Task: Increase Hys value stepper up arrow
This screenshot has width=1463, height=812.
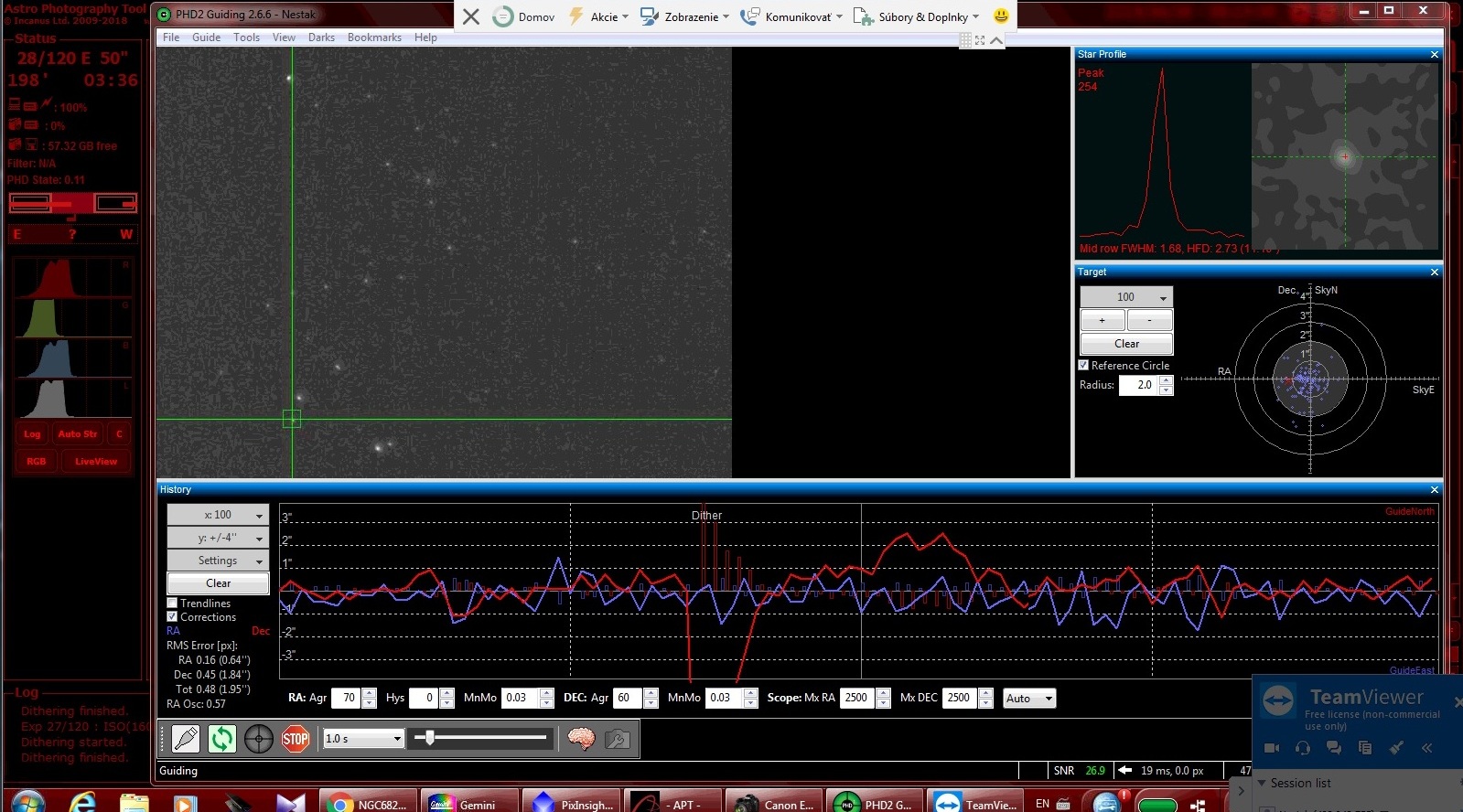Action: point(446,693)
